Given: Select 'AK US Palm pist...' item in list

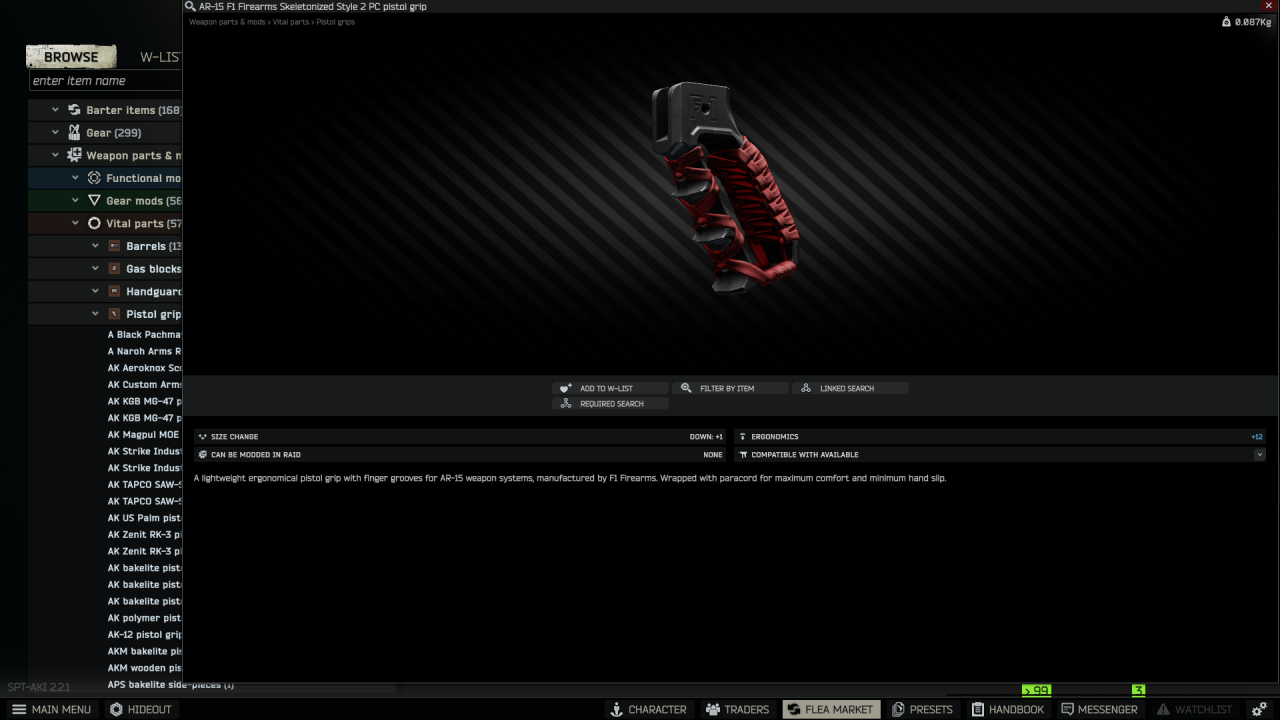Looking at the screenshot, I should pos(144,518).
